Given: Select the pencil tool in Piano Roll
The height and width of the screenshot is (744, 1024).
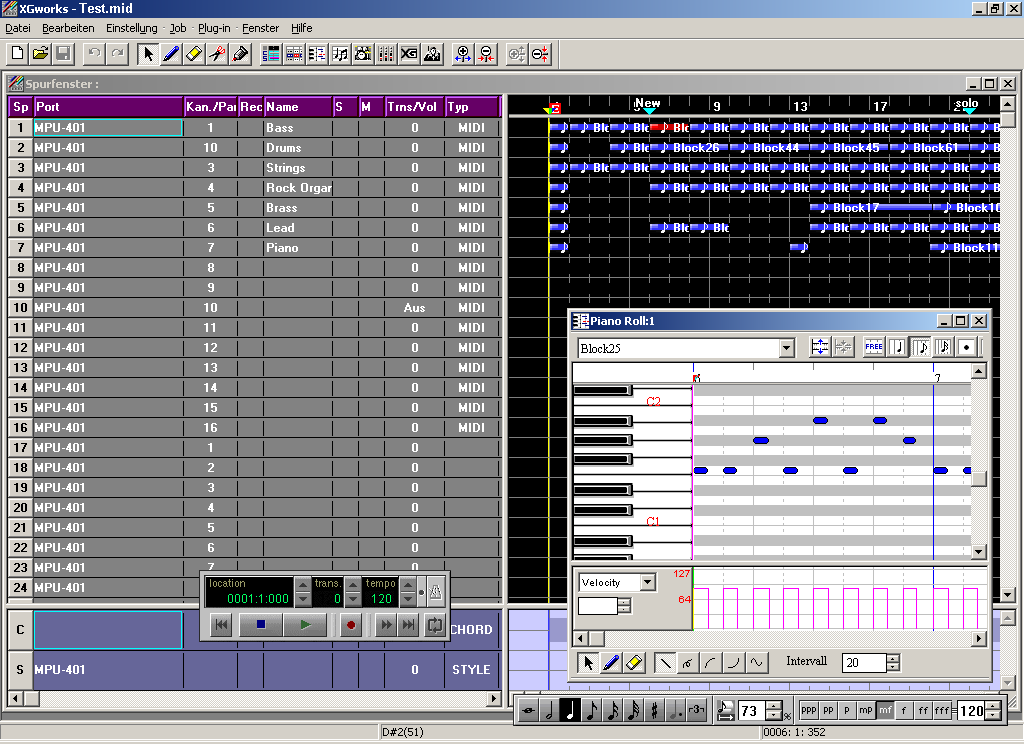Looking at the screenshot, I should pos(611,663).
